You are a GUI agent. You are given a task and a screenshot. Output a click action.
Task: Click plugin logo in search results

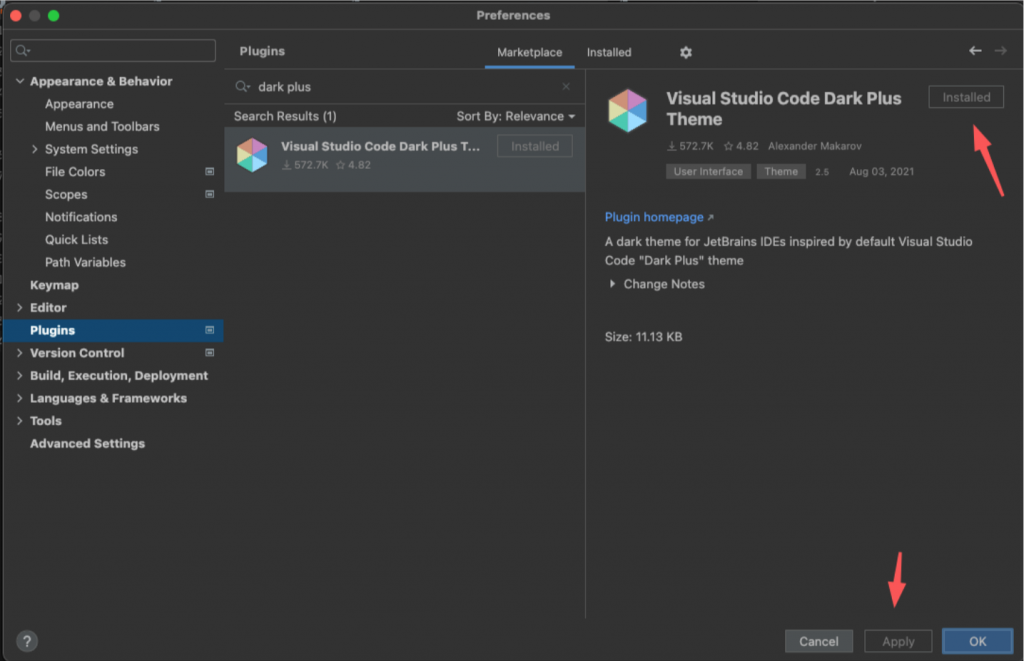pyautogui.click(x=252, y=155)
